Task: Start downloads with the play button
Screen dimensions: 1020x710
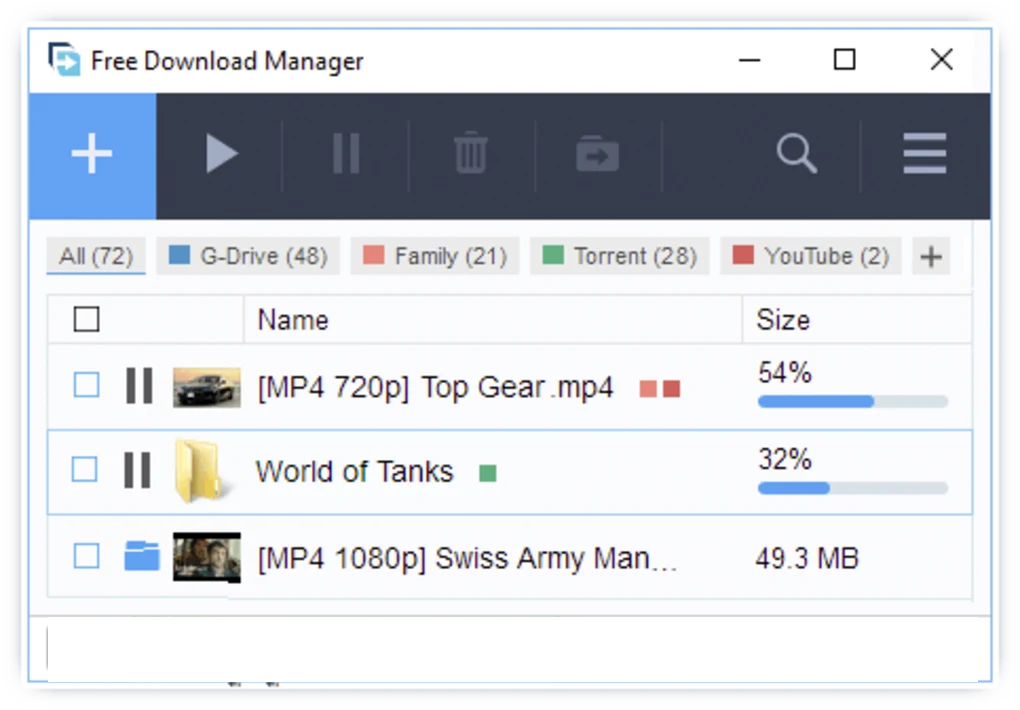Action: coord(221,154)
